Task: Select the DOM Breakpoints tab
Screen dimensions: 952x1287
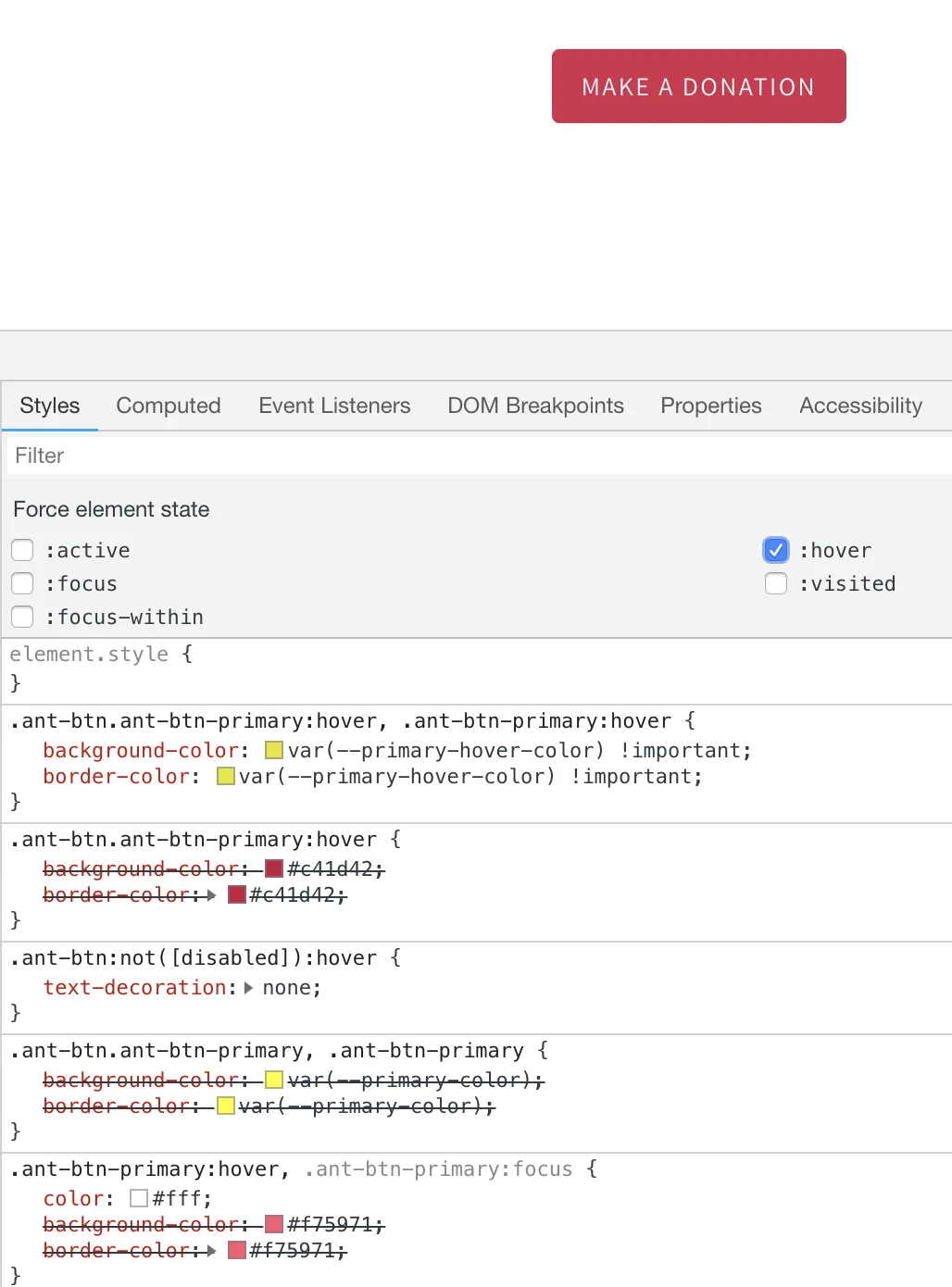Action: 535,406
